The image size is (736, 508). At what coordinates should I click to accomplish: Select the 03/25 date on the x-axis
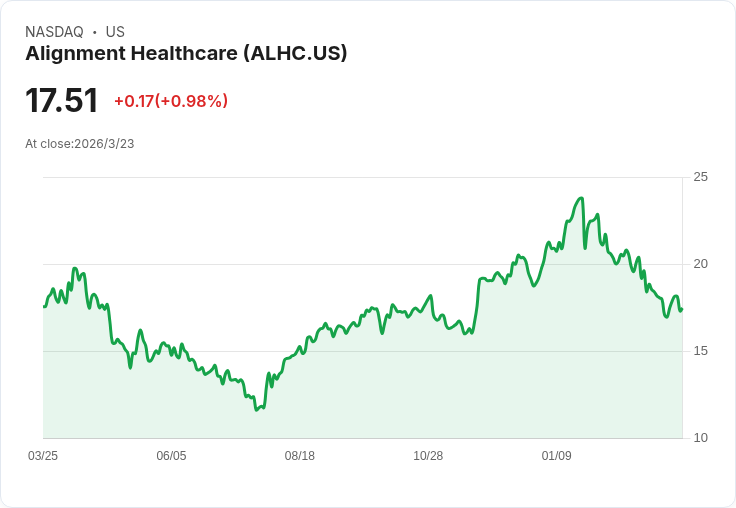click(x=43, y=456)
